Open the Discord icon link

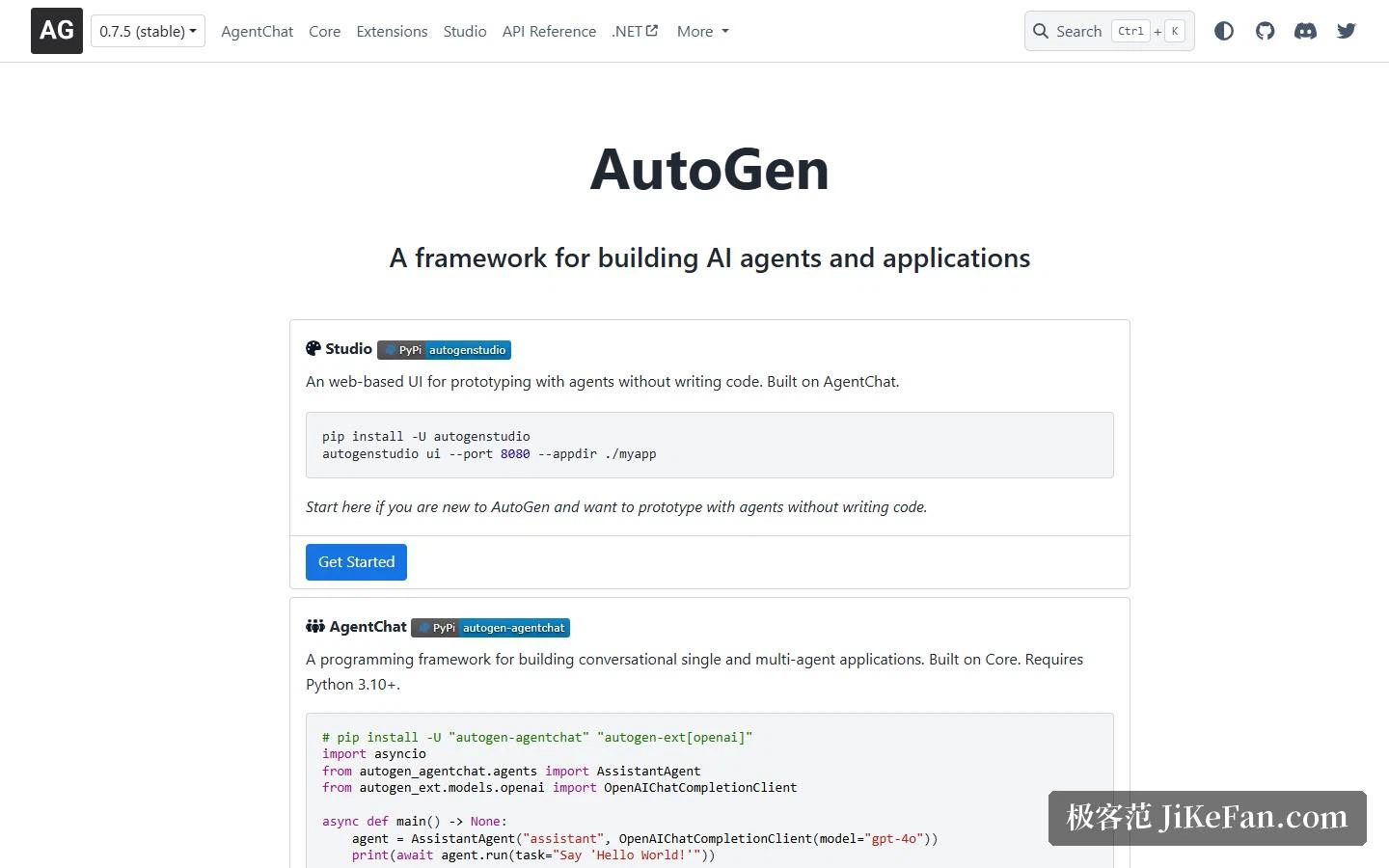tap(1305, 31)
